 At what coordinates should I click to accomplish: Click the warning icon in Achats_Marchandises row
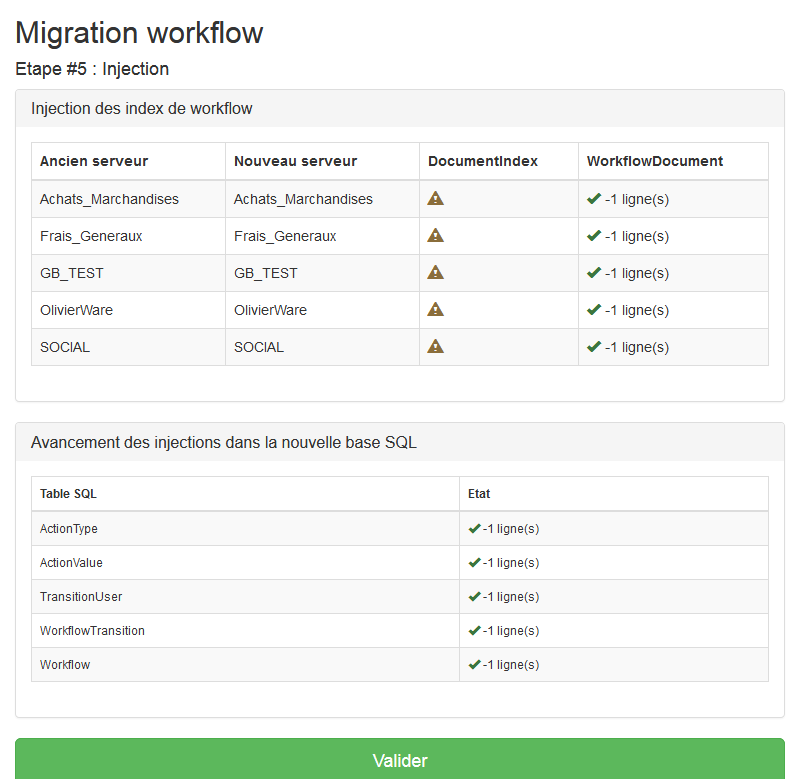pos(435,198)
